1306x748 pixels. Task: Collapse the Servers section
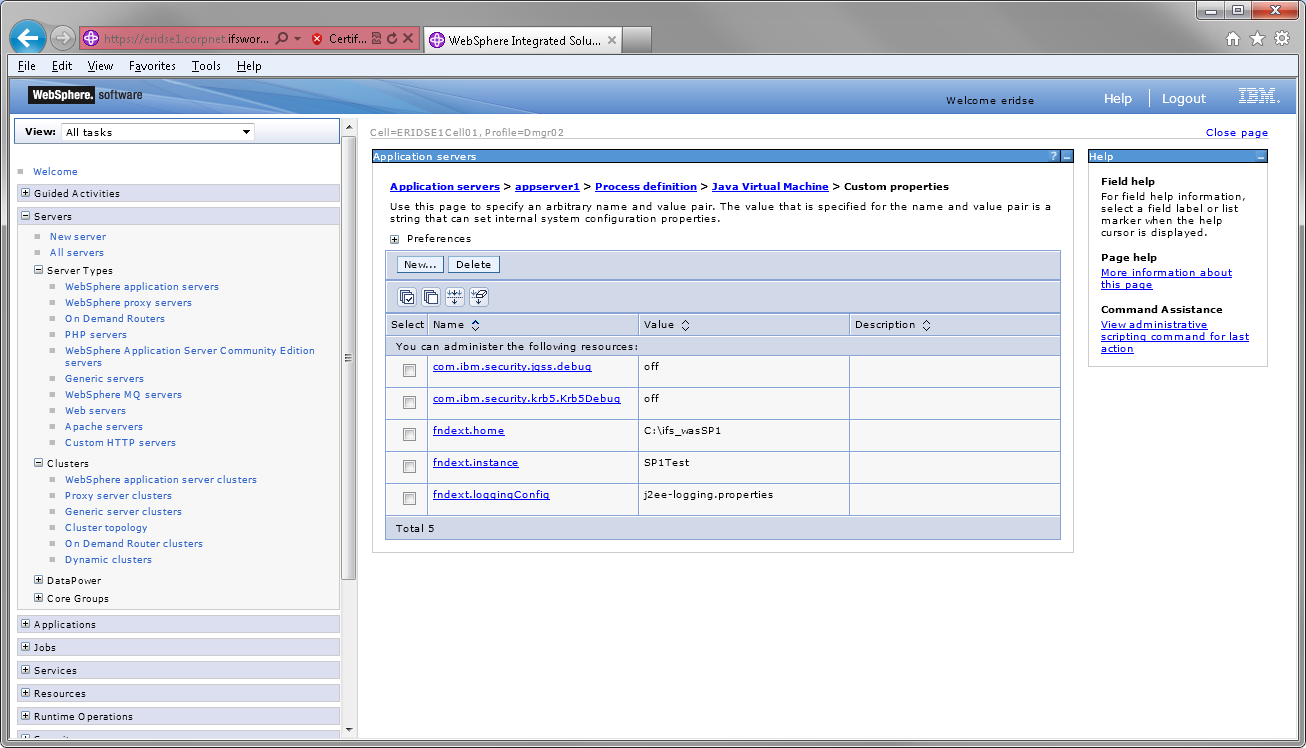pyautogui.click(x=25, y=216)
